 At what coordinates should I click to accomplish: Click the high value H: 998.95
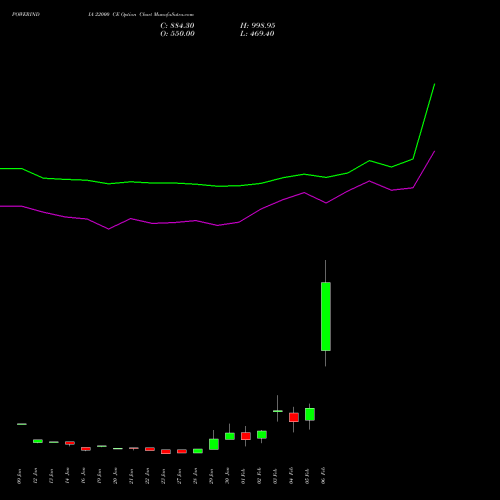[x=258, y=26]
